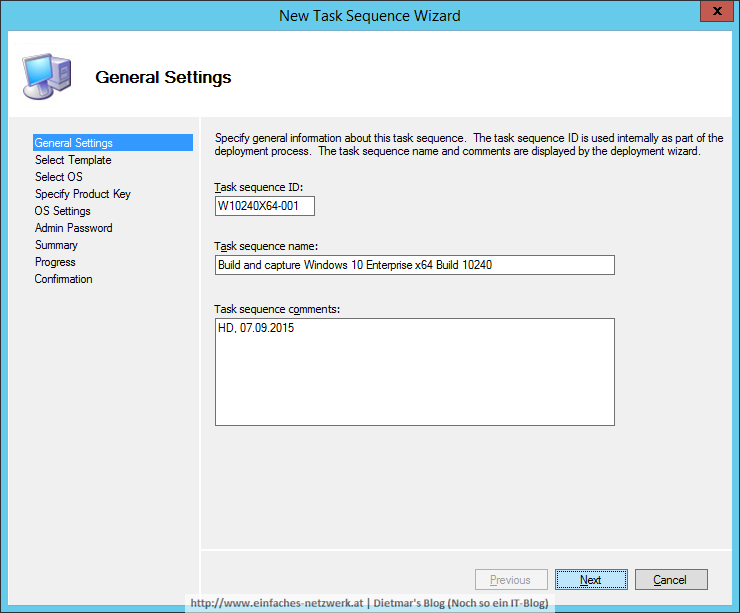The height and width of the screenshot is (613, 740).
Task: Click the 'Task sequence ID:' label
Action: [x=259, y=187]
